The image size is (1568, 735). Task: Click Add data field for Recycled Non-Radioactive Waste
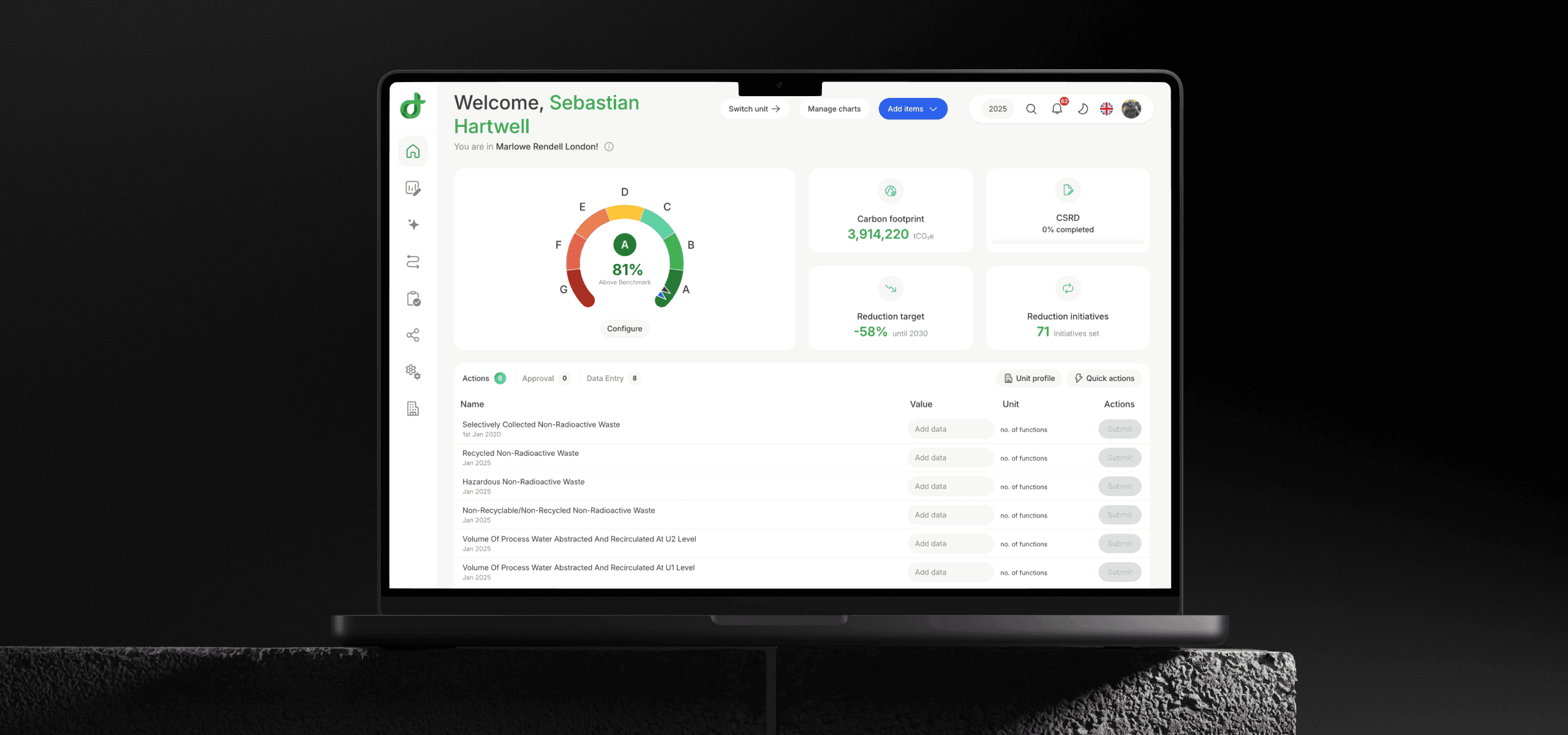tap(951, 458)
